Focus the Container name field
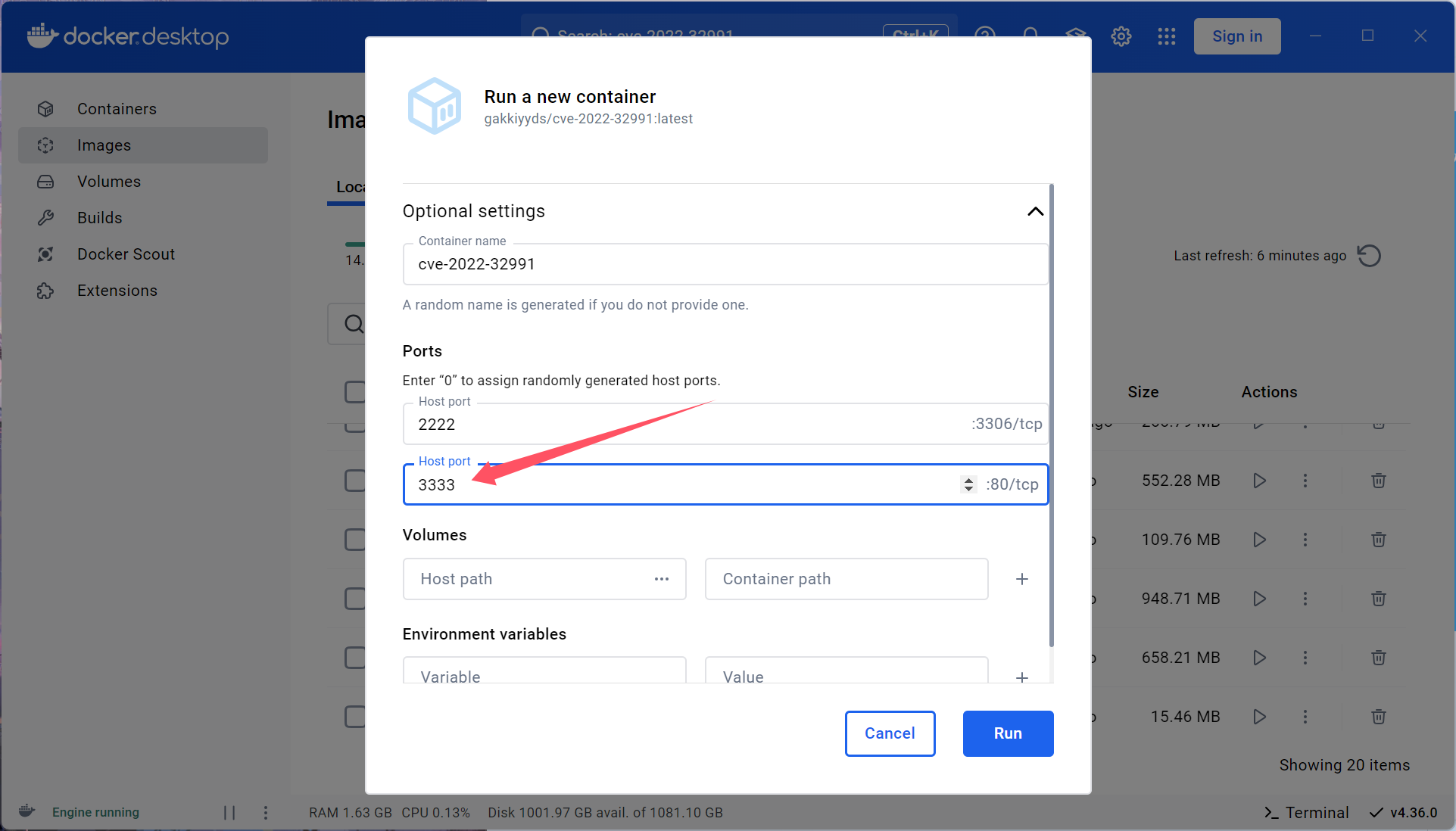Screen dimensions: 1456x831 pos(725,264)
